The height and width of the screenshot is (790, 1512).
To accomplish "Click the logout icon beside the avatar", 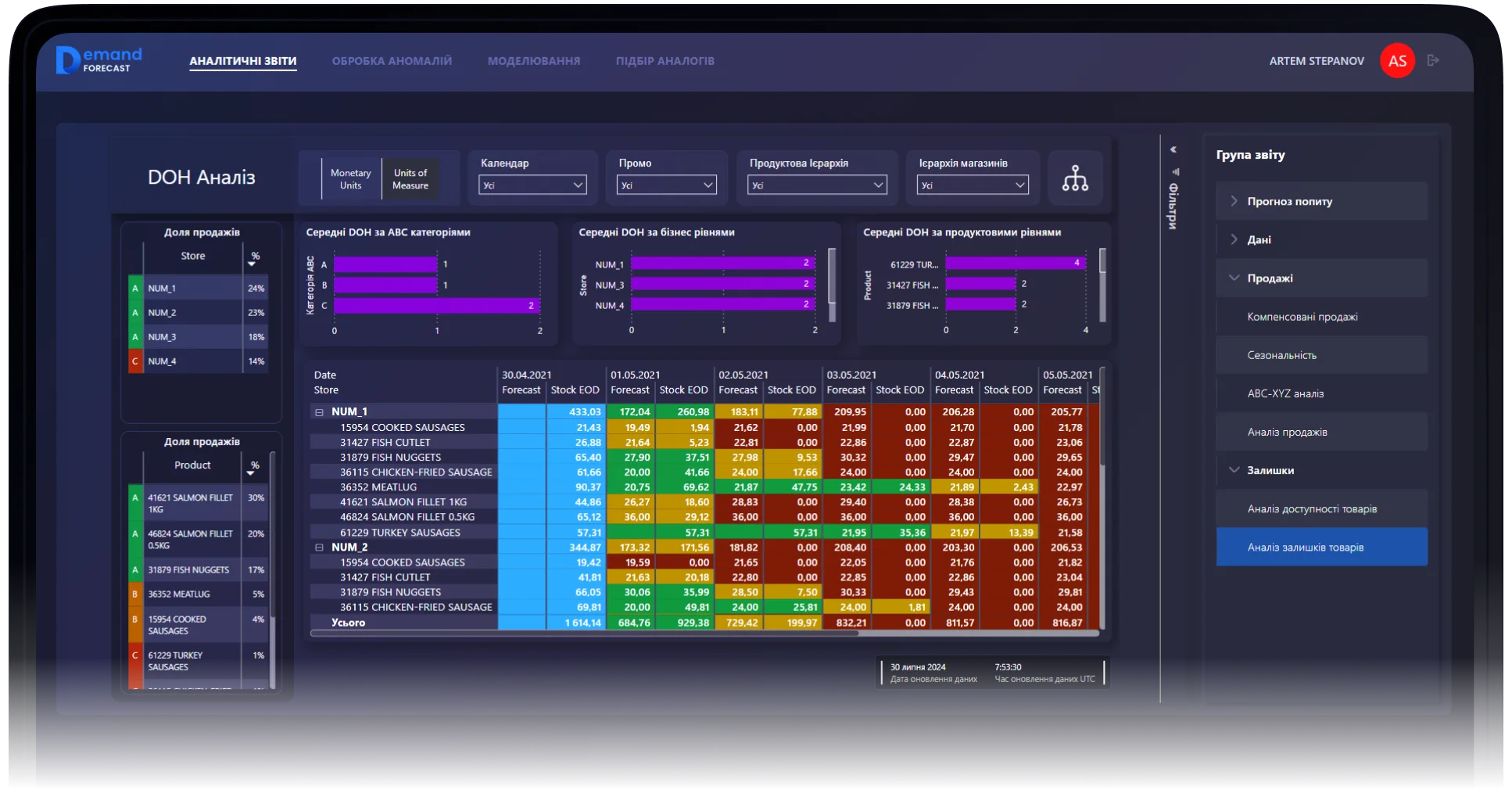I will (x=1433, y=60).
